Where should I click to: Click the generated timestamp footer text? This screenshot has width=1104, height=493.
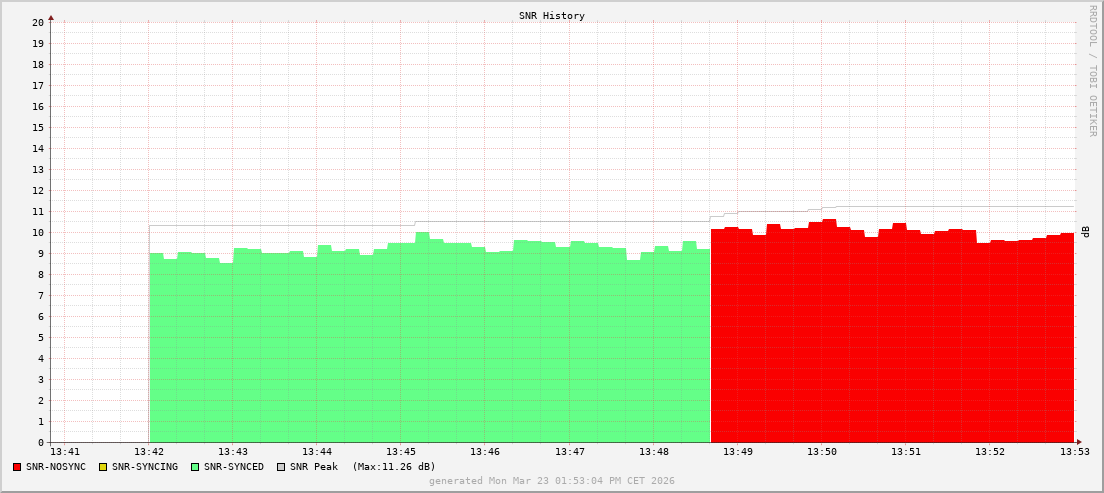(x=551, y=481)
